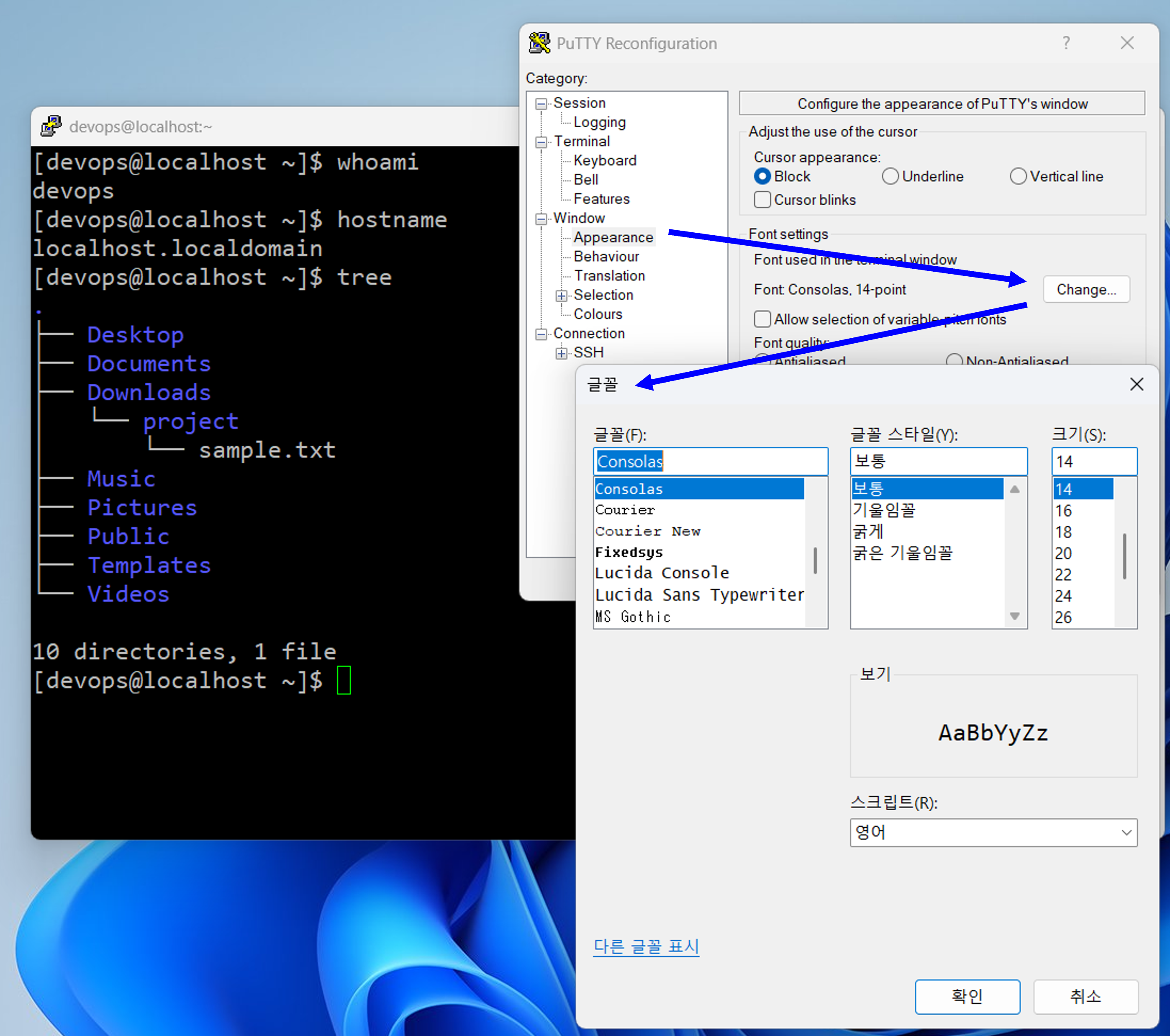
Task: Select the Colours category
Action: [x=598, y=314]
